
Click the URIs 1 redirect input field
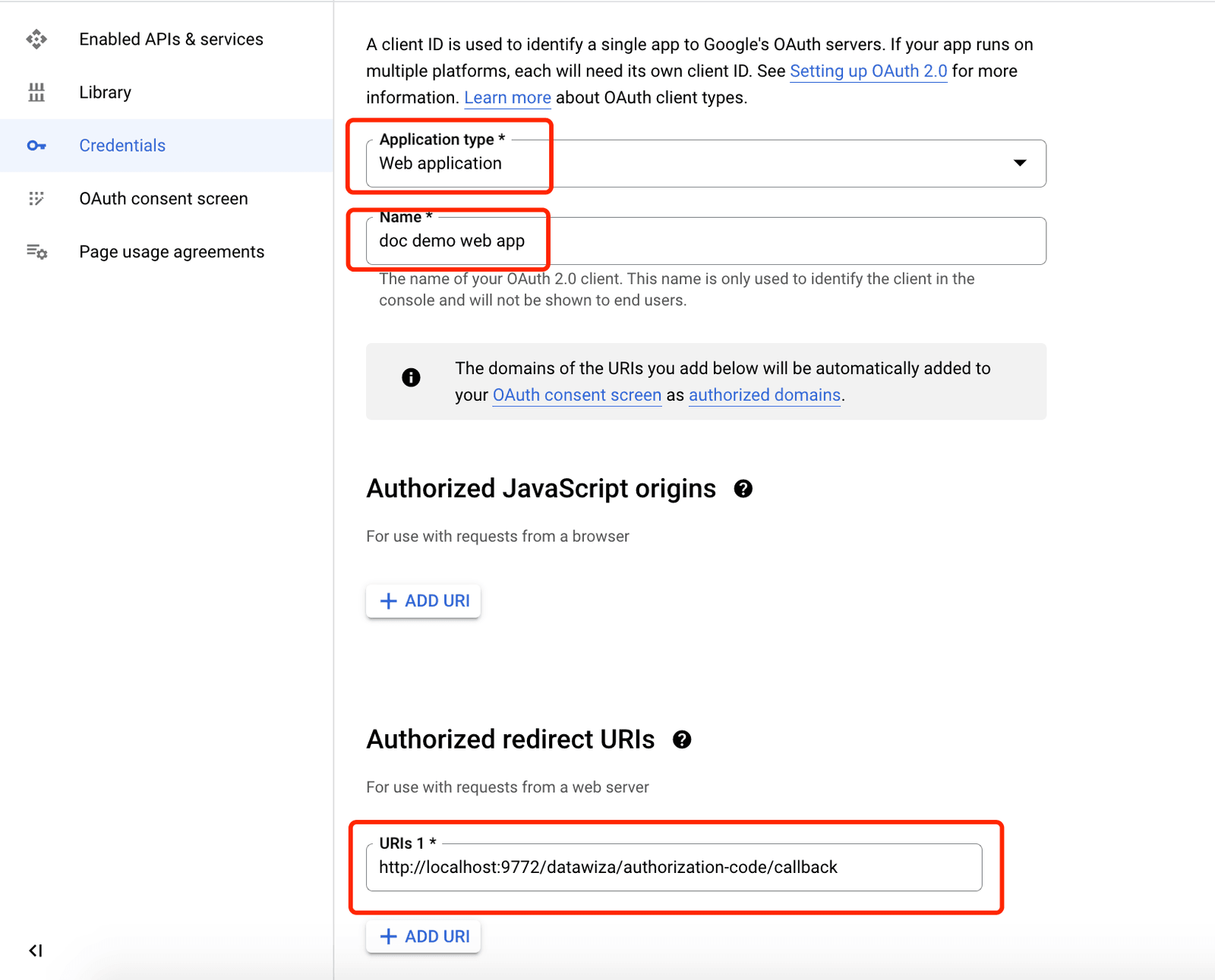click(x=674, y=867)
